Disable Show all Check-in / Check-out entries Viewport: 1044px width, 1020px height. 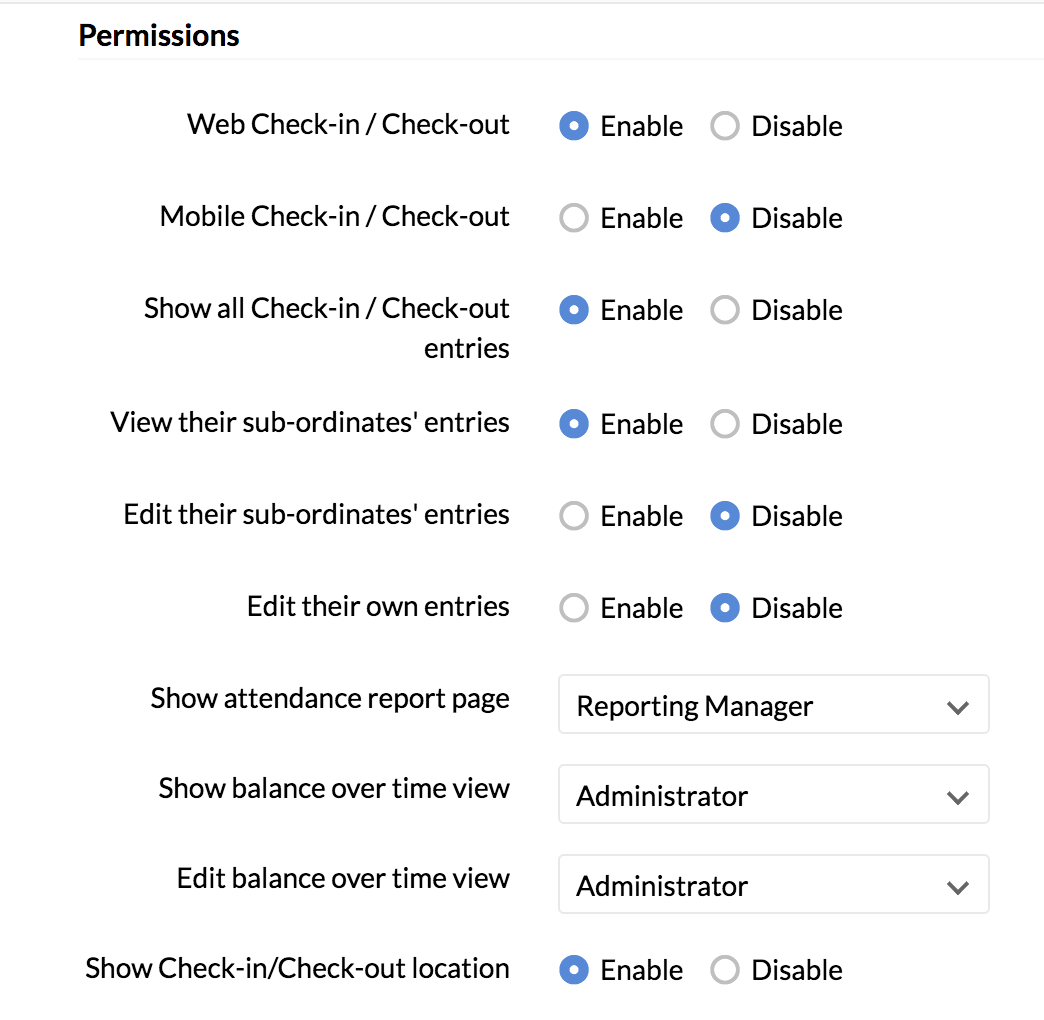(725, 310)
